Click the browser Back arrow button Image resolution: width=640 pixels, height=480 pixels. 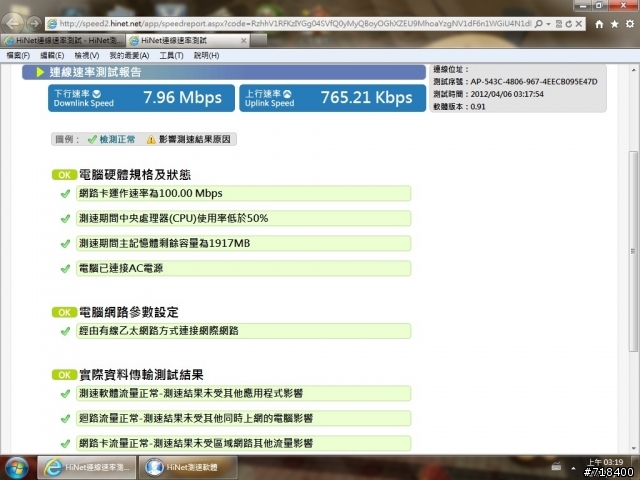[13, 24]
